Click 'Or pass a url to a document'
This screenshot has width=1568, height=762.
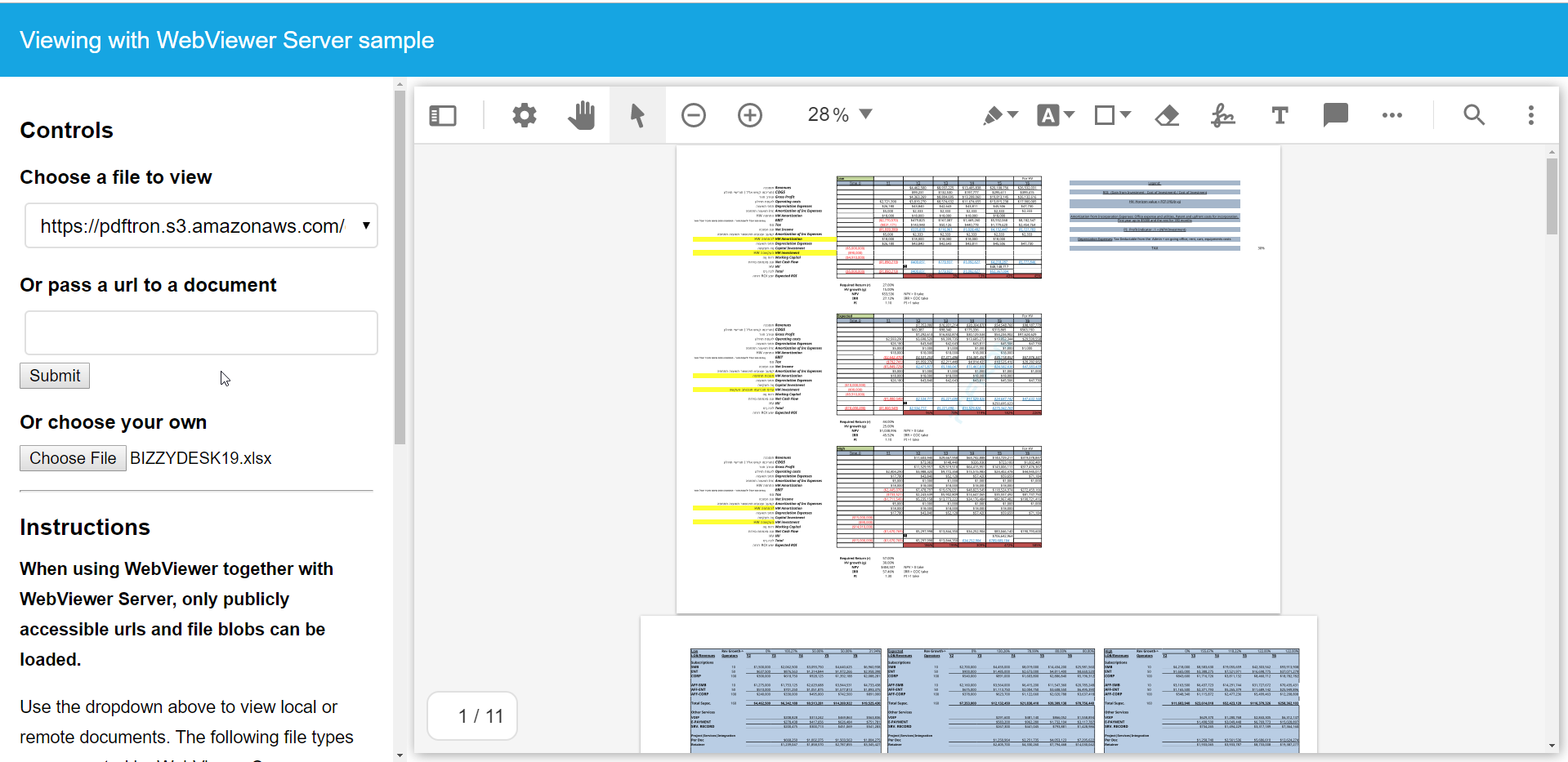click(x=148, y=285)
